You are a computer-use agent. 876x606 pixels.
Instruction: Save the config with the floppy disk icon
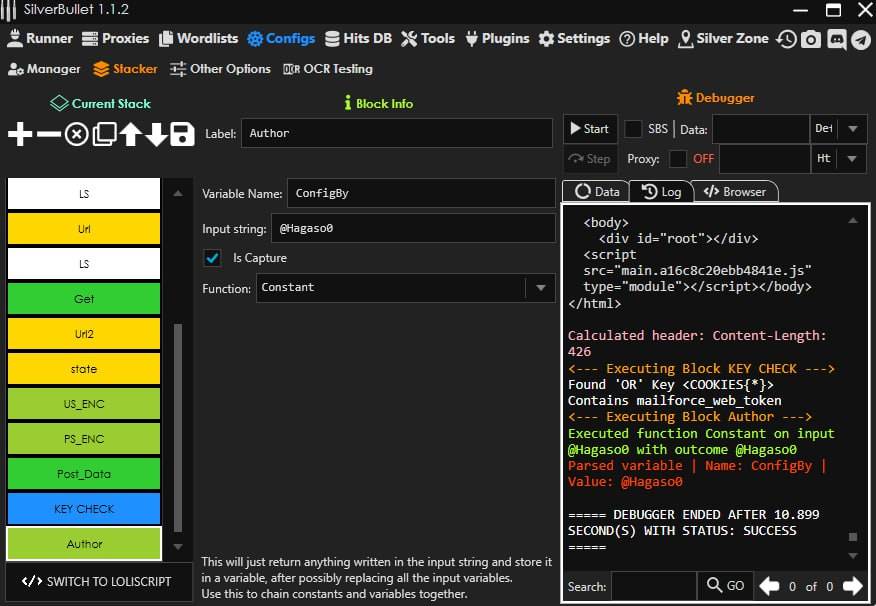[182, 134]
